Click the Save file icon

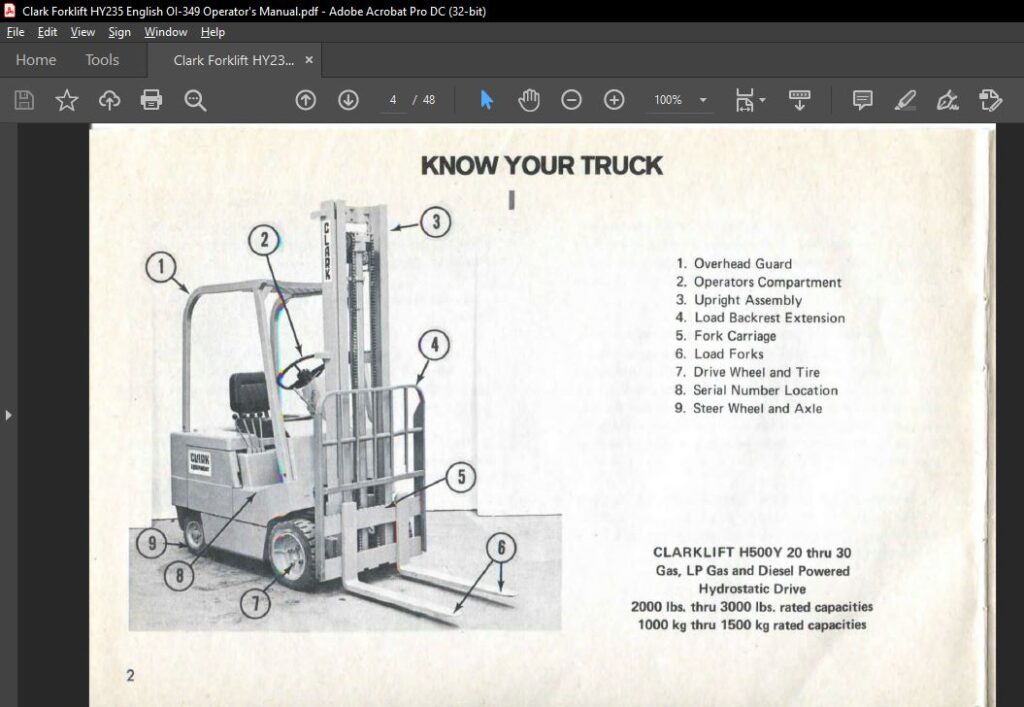point(24,100)
